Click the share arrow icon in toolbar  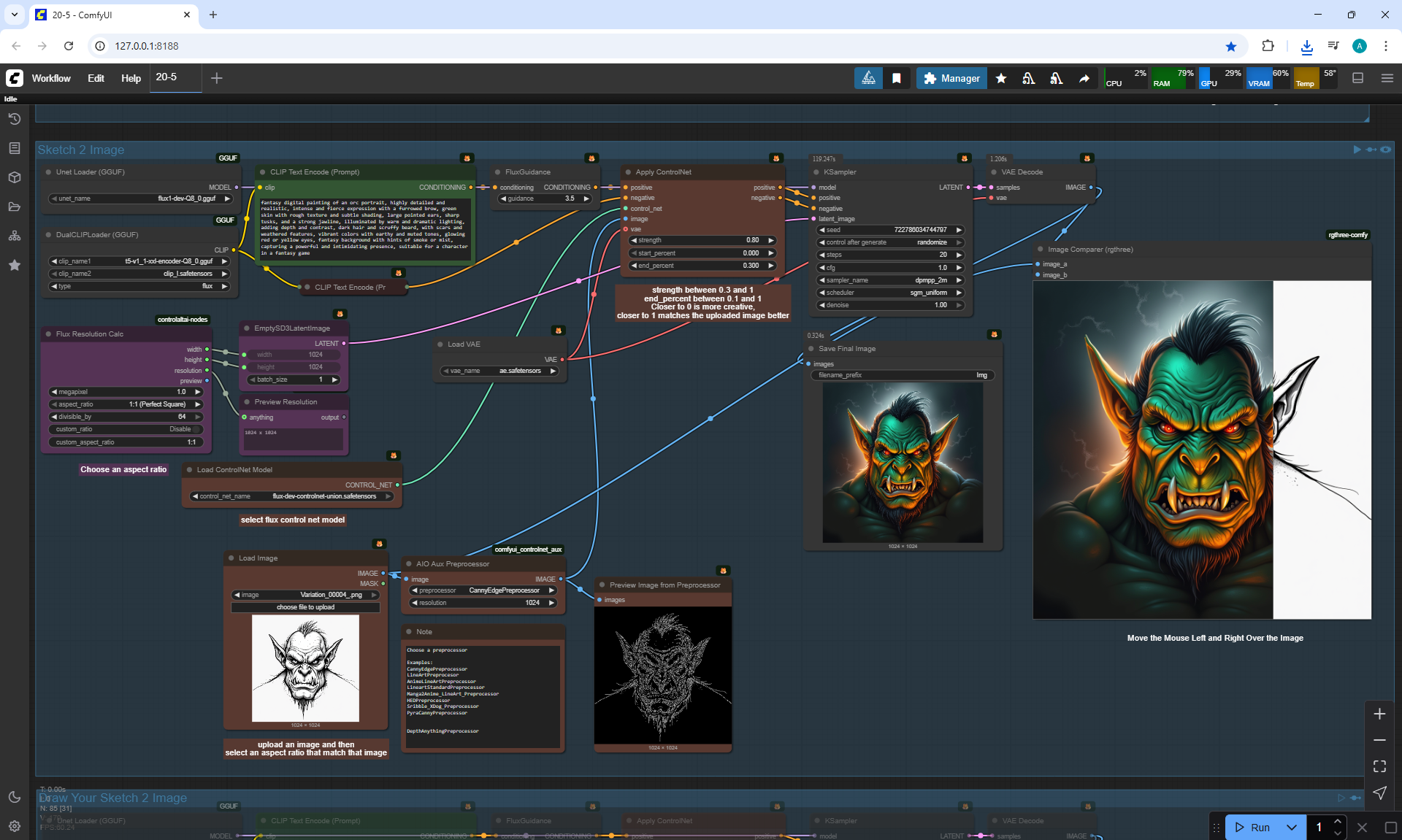coord(1084,78)
